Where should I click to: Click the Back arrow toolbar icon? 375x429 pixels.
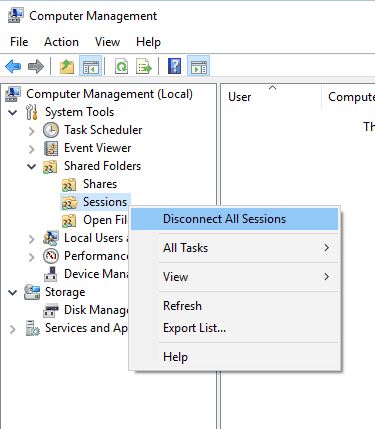(x=13, y=66)
